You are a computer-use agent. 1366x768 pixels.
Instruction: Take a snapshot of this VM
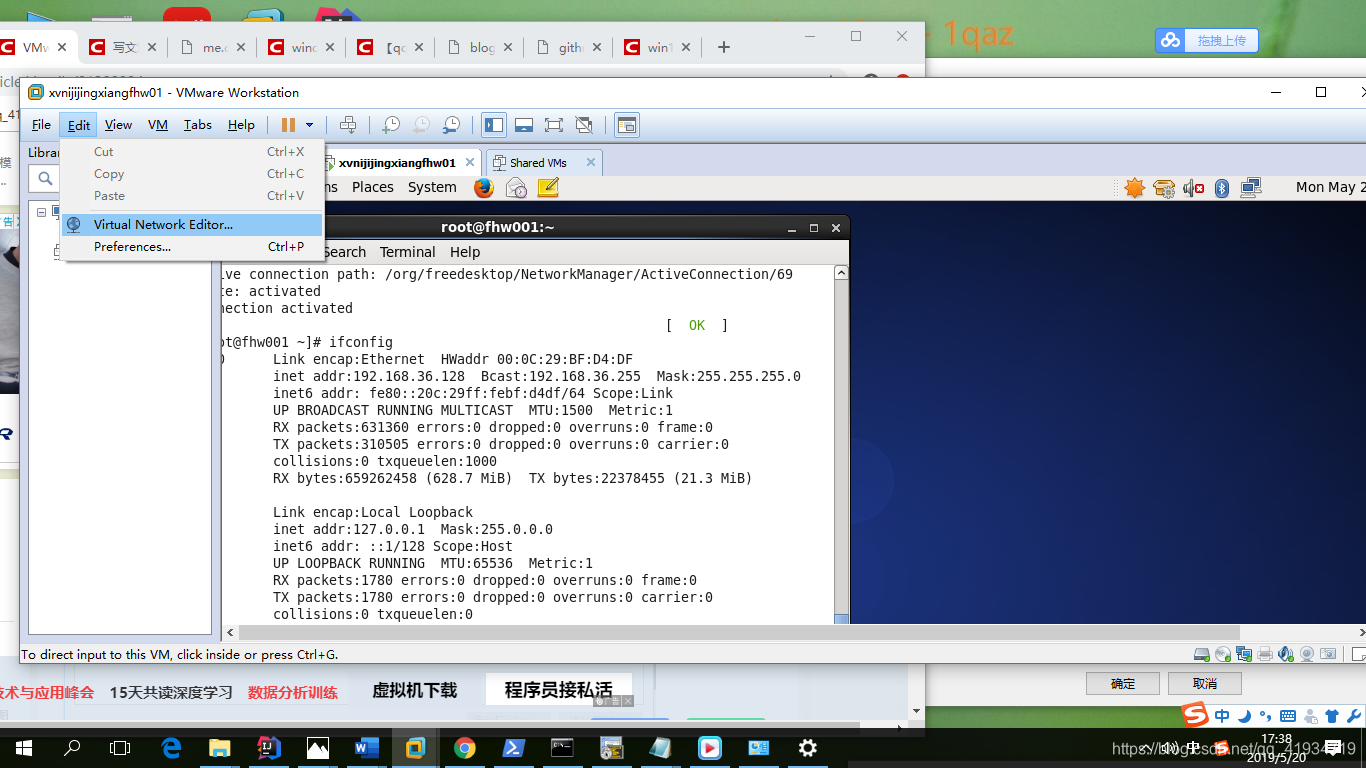click(391, 125)
